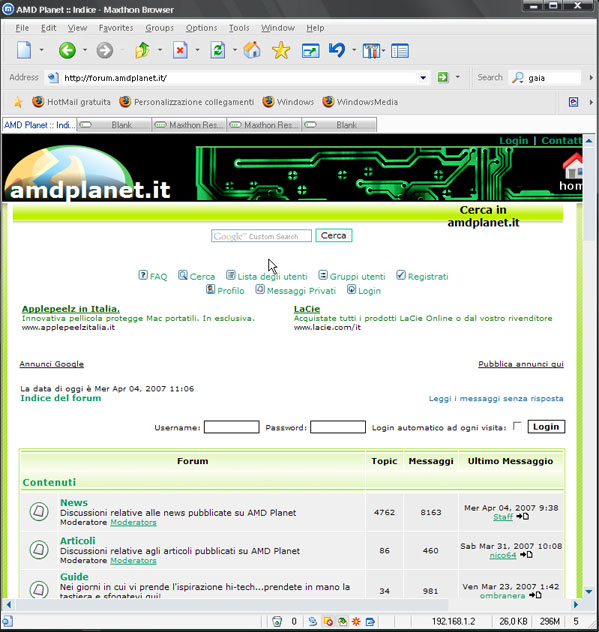Open the Stop button dropdown arrow
The width and height of the screenshot is (599, 632).
[197, 50]
